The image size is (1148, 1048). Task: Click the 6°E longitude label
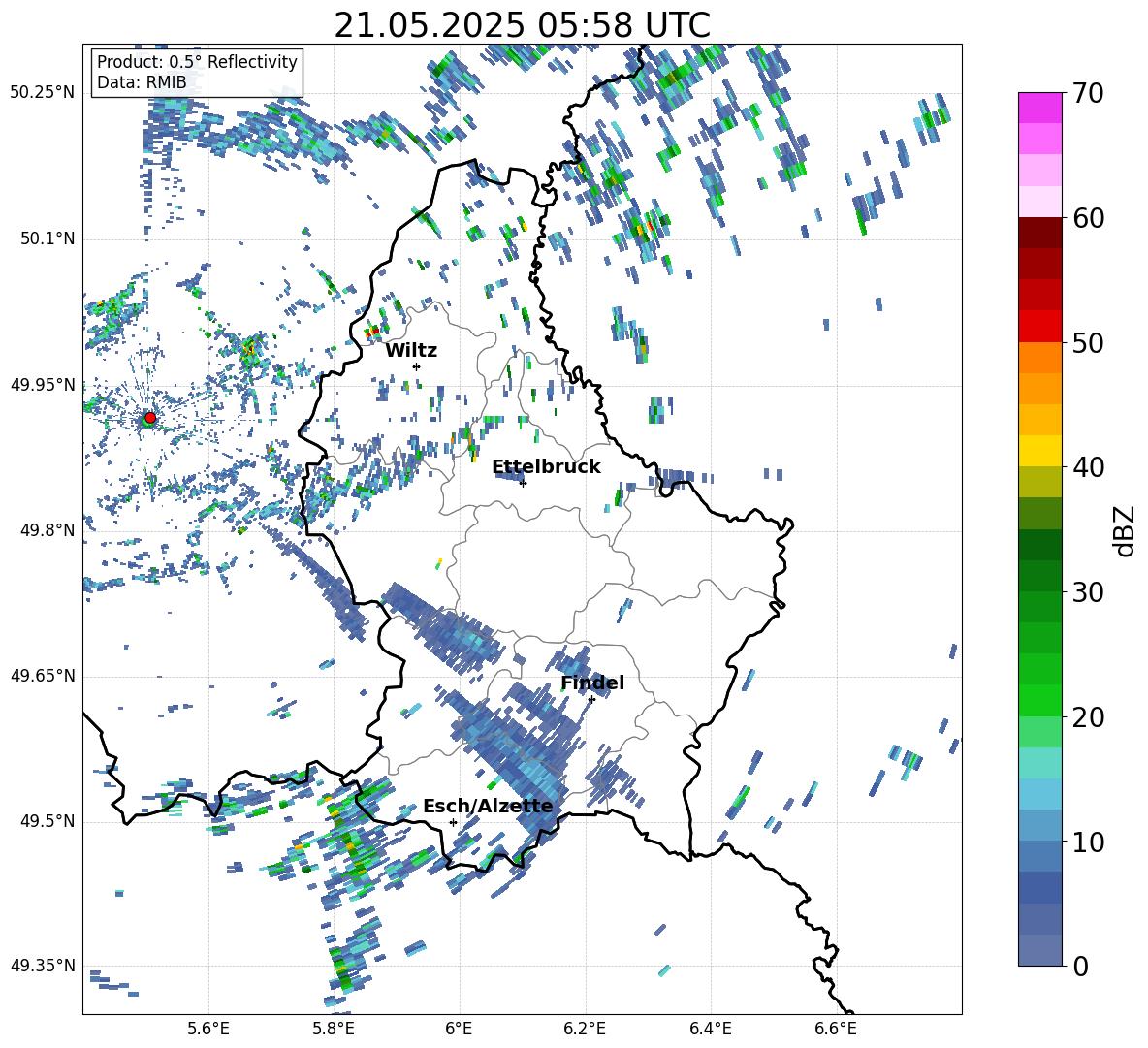point(459,1029)
